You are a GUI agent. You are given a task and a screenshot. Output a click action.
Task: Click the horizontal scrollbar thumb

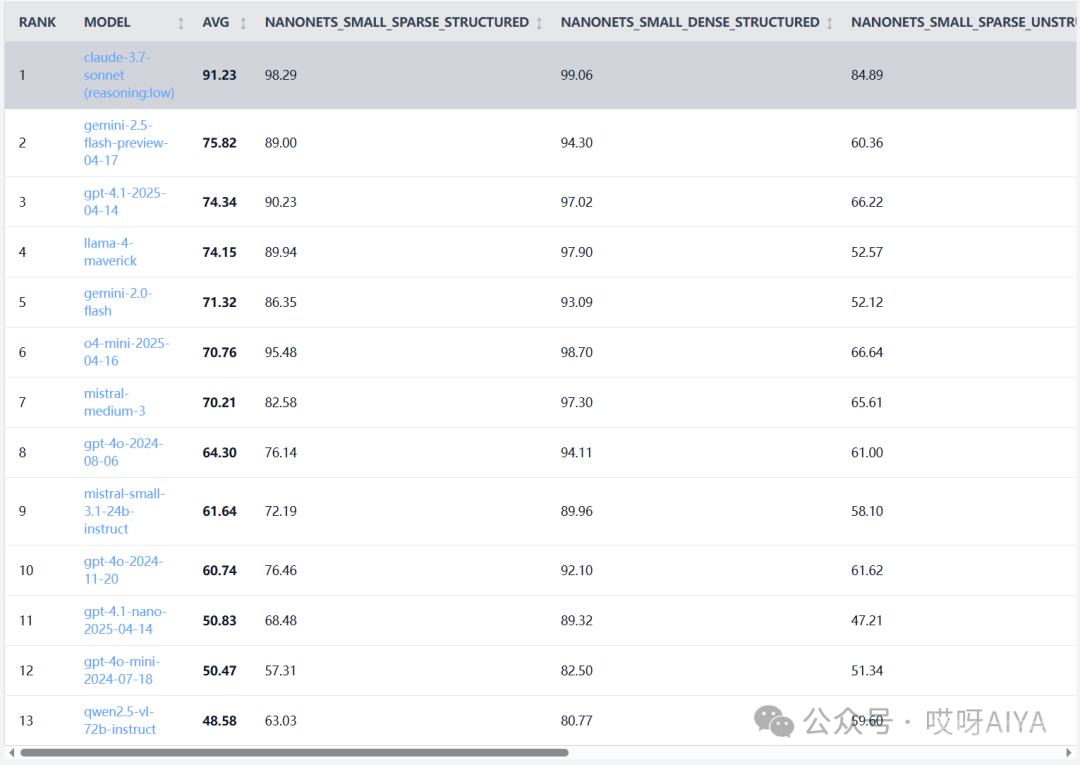pos(294,753)
